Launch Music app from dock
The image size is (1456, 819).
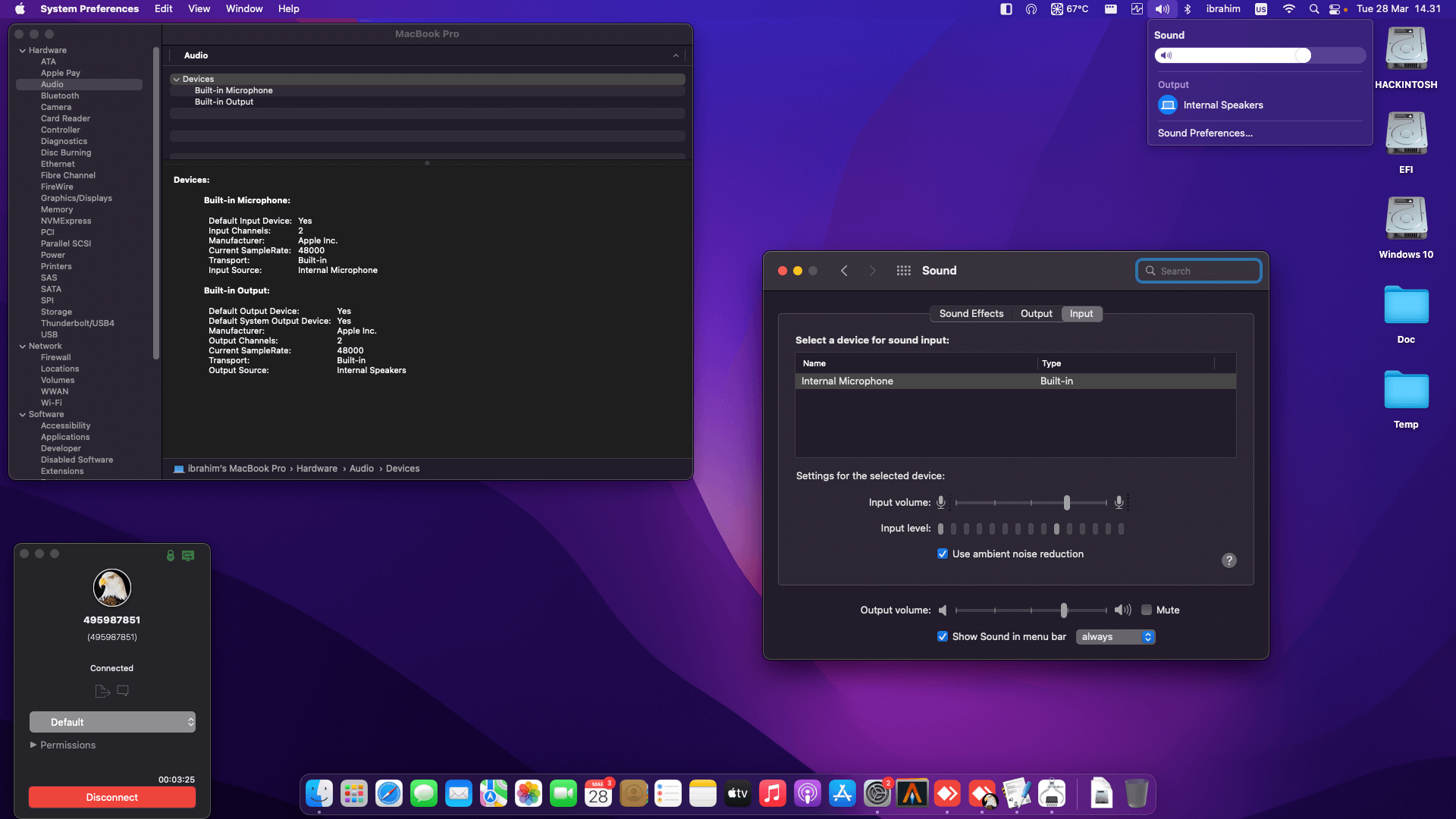tap(773, 794)
